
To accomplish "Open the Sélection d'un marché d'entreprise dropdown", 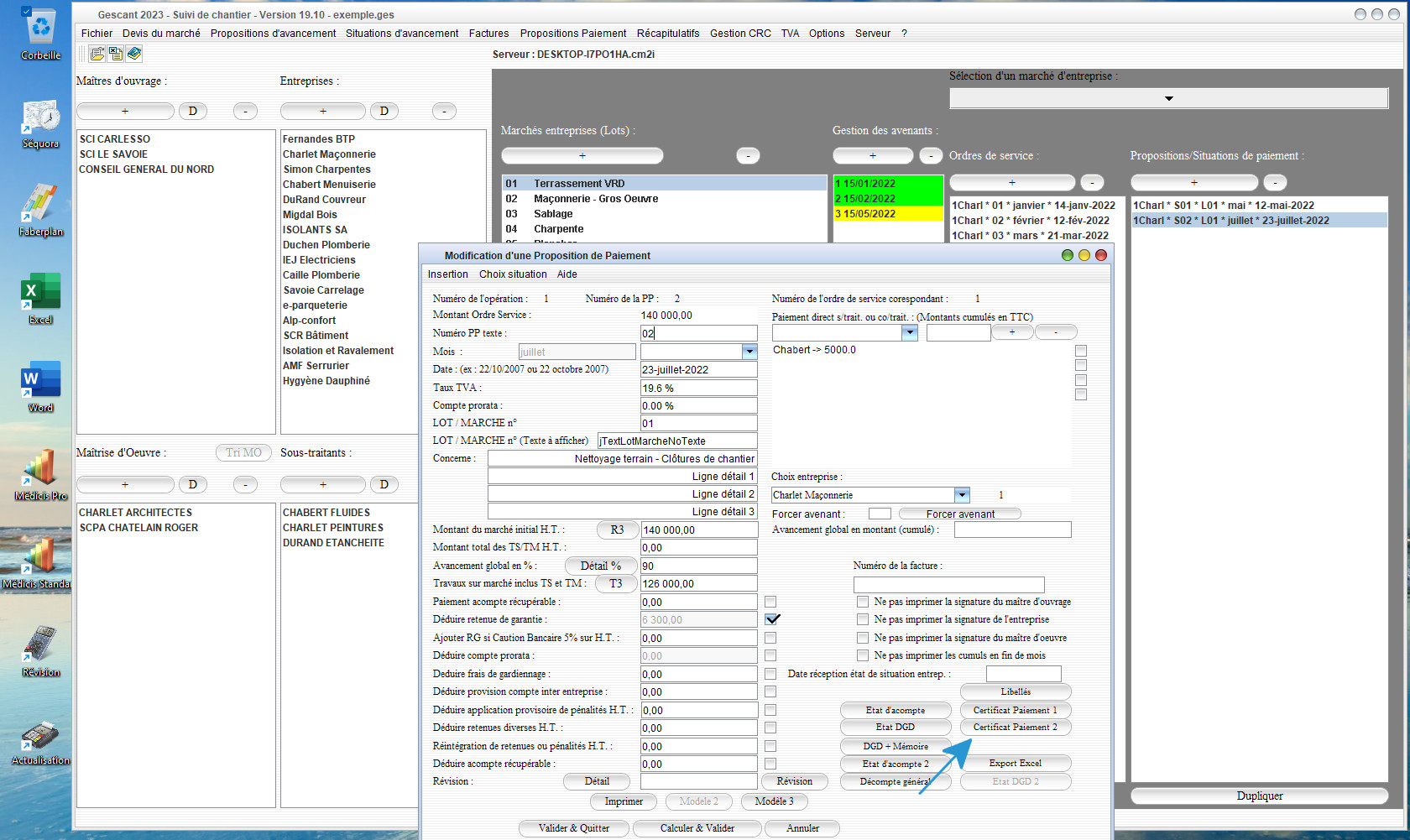I will [x=1168, y=98].
